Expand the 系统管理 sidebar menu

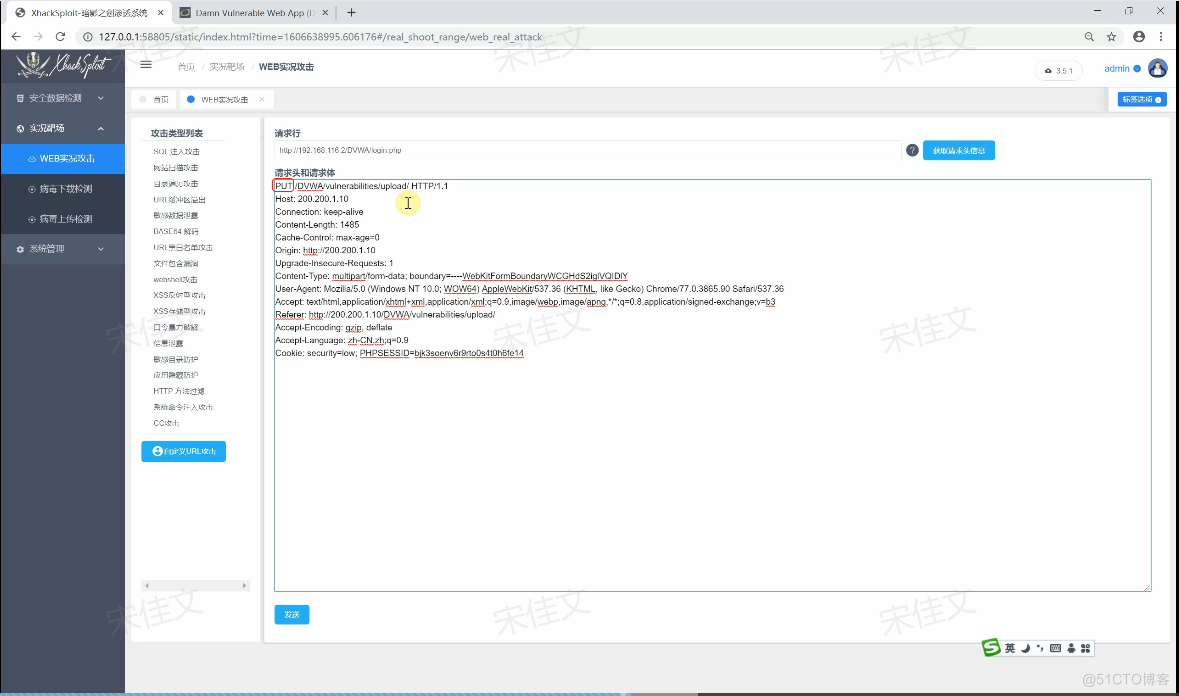tap(62, 249)
